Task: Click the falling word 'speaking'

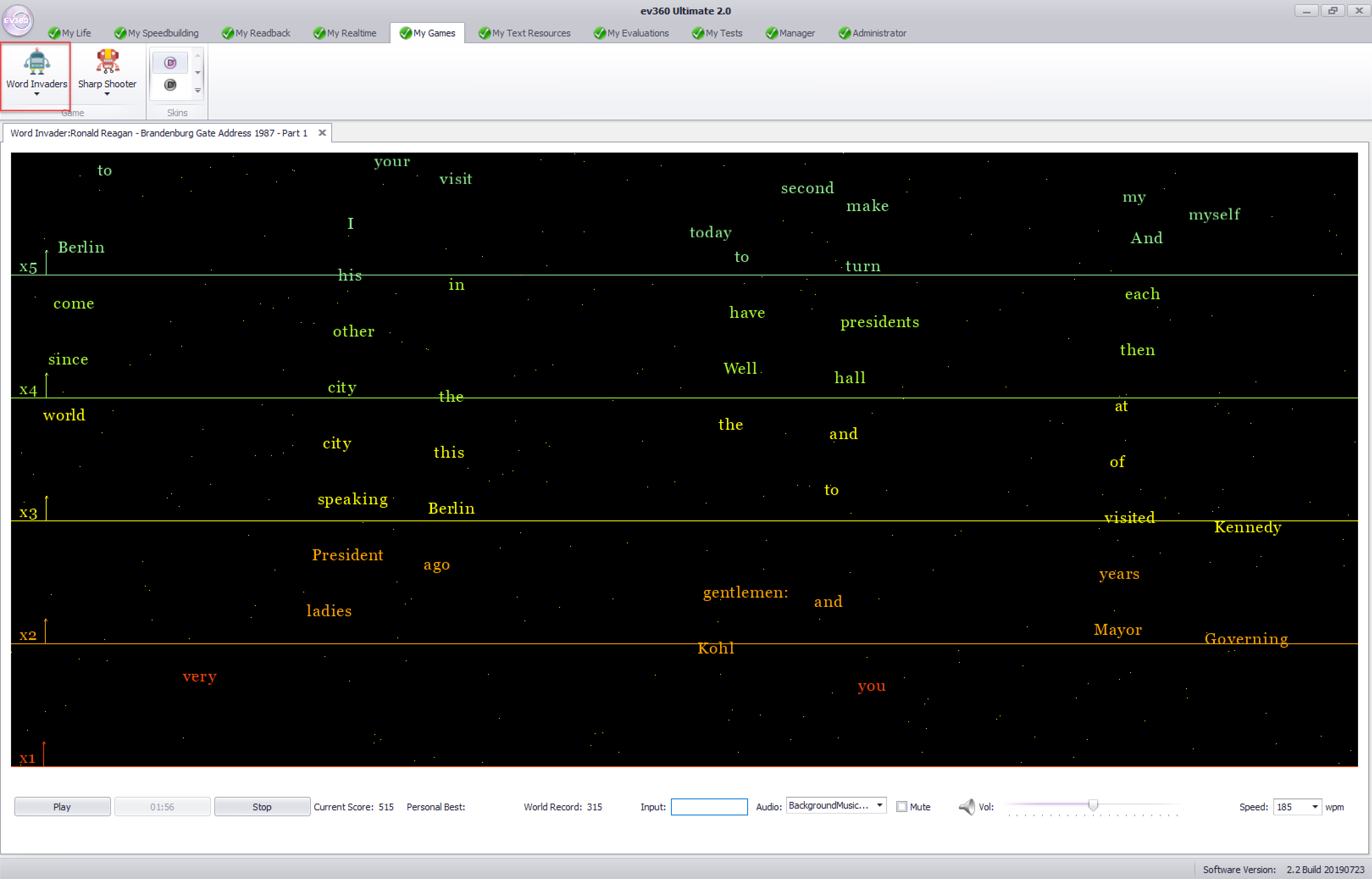Action: [x=352, y=499]
